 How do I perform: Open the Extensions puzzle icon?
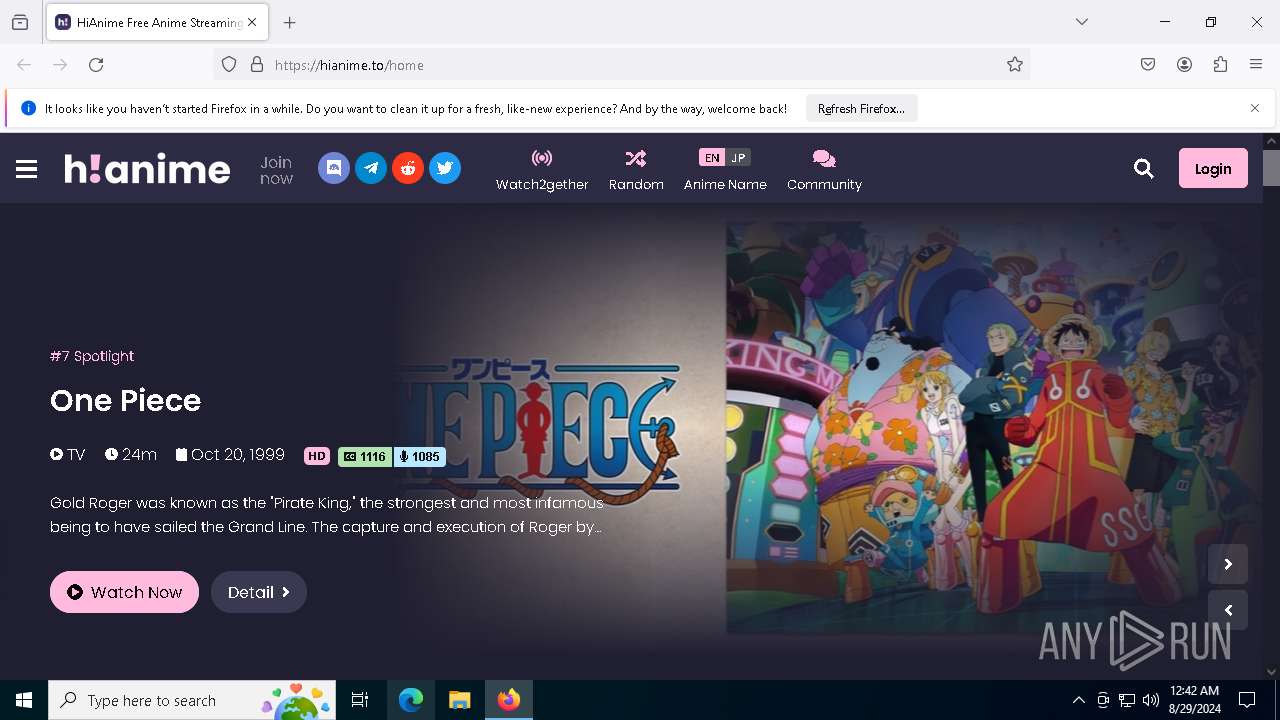(x=1220, y=65)
